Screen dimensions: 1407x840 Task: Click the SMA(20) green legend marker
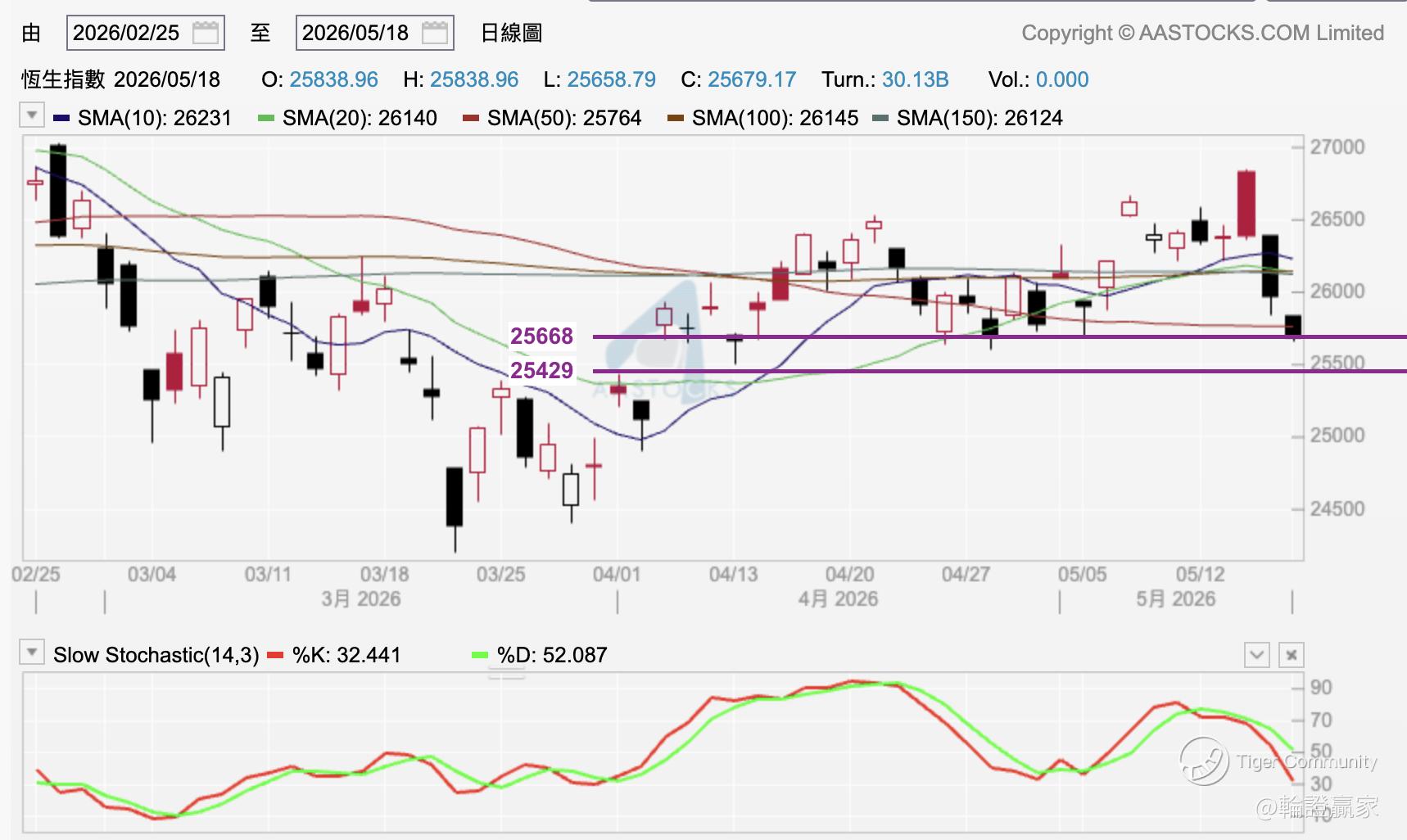pos(266,118)
